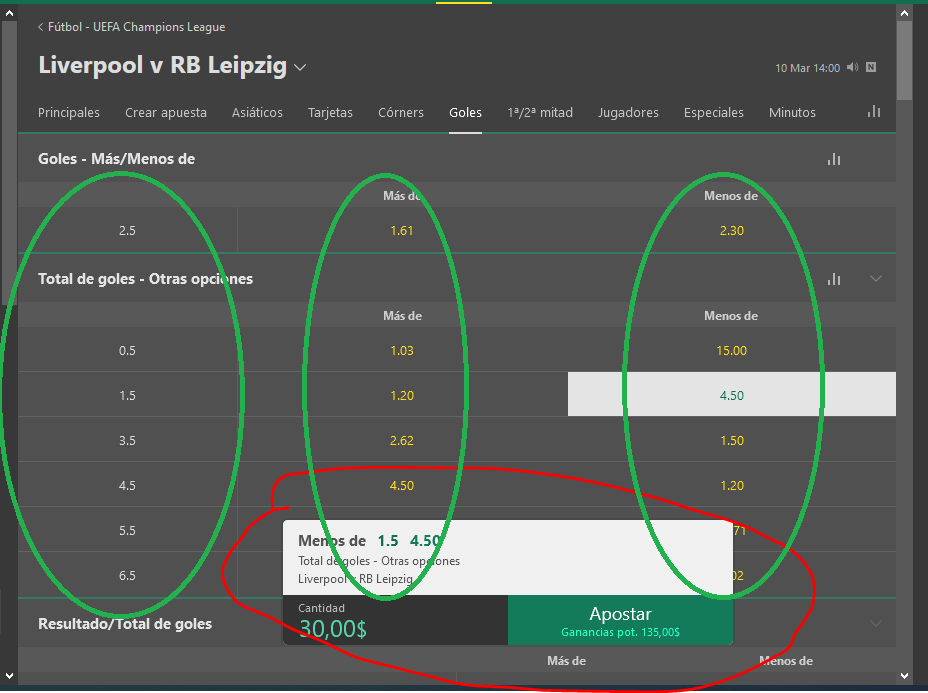The height and width of the screenshot is (693, 928).
Task: Click the right scrollbar down arrow
Action: pyautogui.click(x=904, y=675)
